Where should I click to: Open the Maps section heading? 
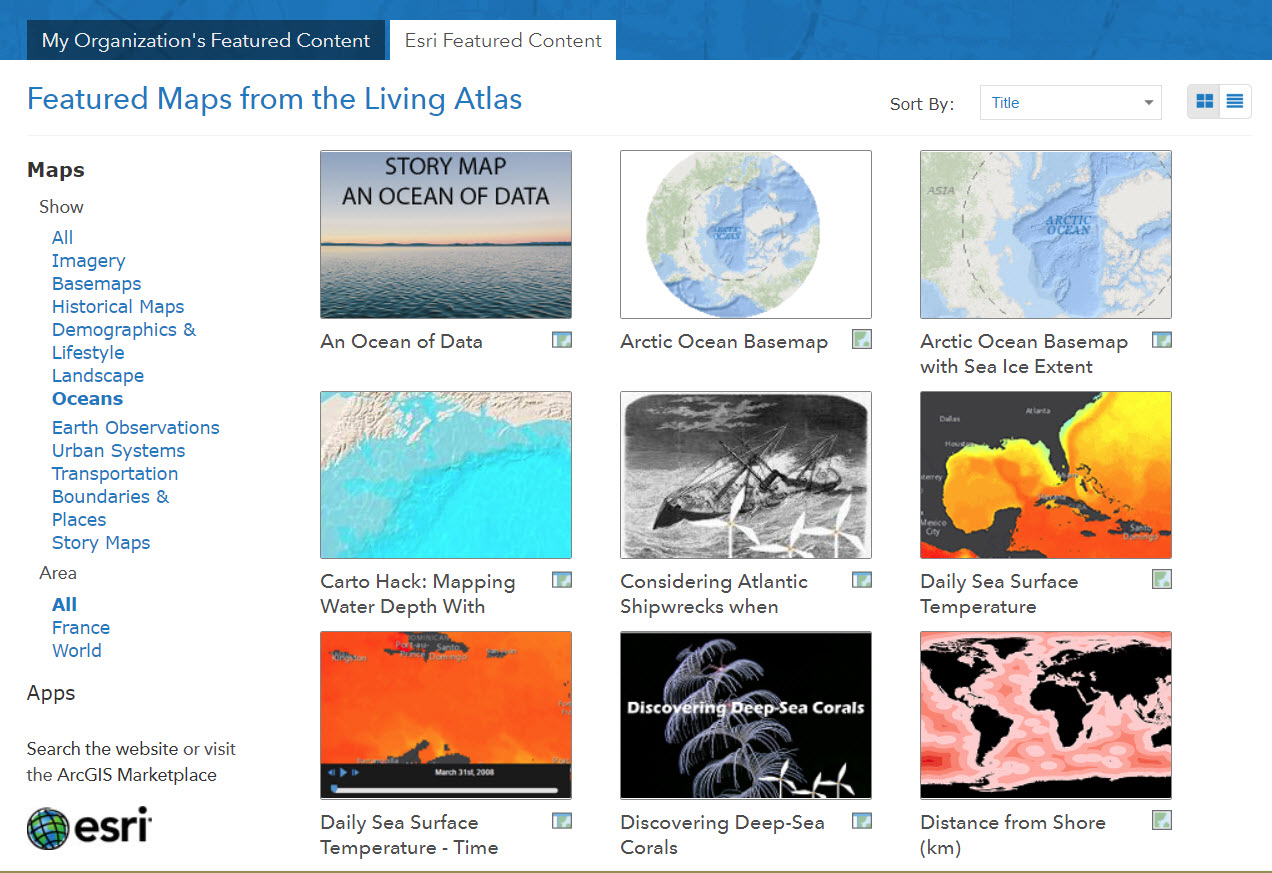(x=56, y=170)
